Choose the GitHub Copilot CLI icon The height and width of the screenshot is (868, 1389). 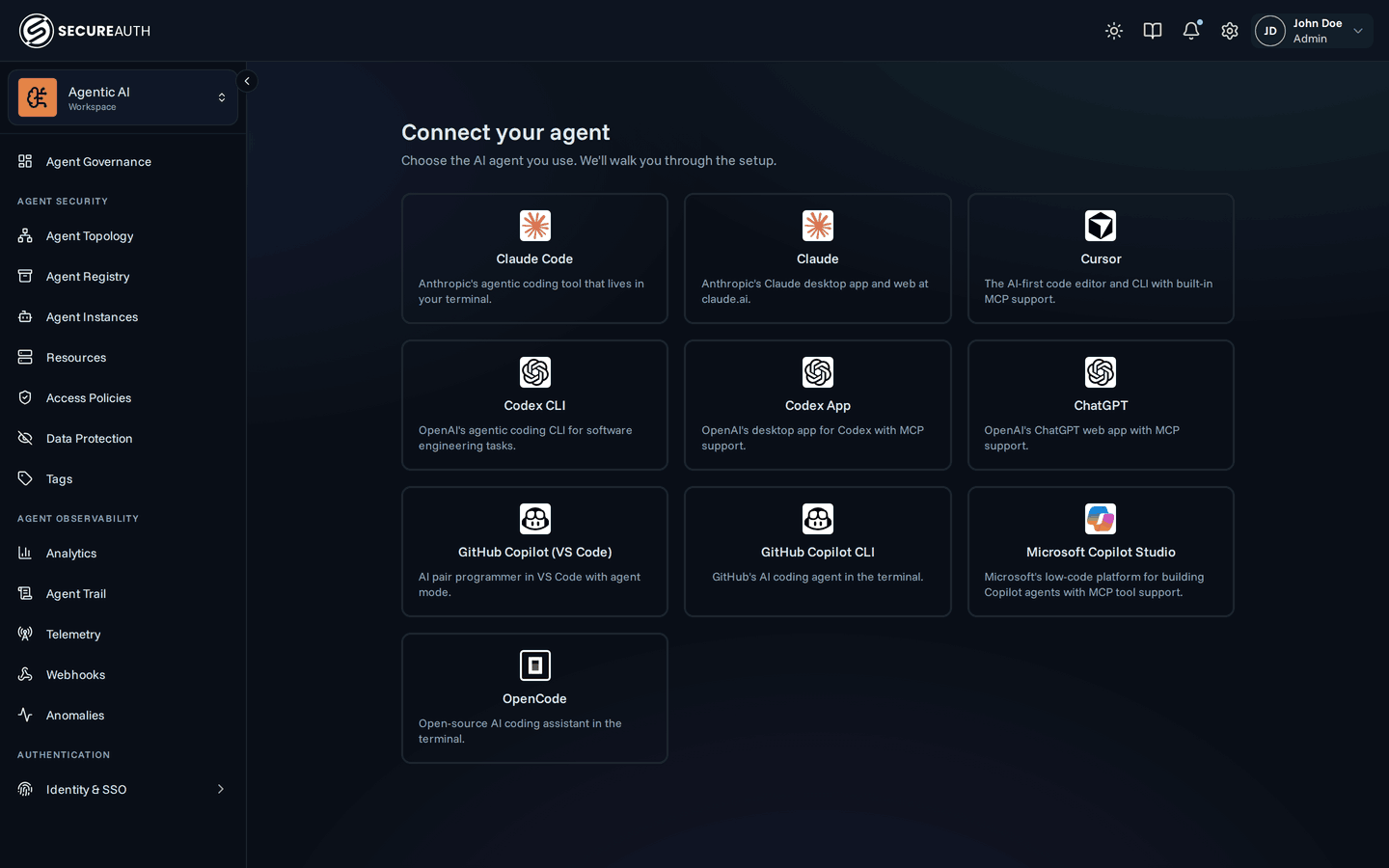(818, 519)
